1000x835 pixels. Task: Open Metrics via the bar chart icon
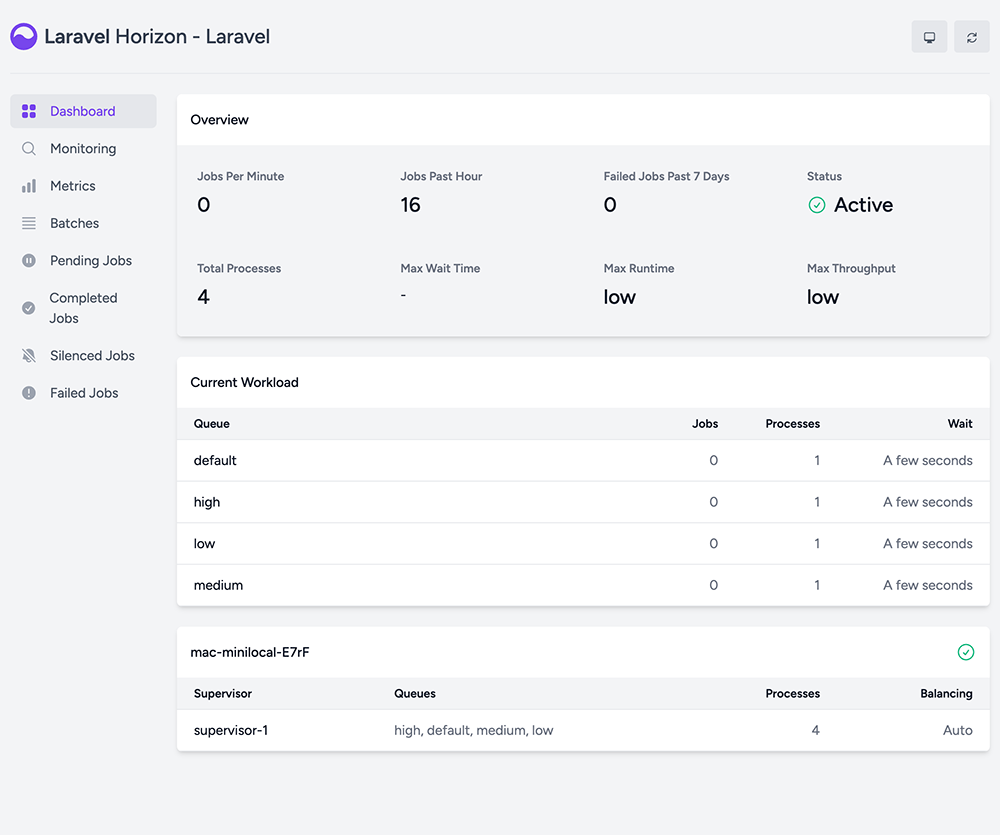pyautogui.click(x=31, y=185)
